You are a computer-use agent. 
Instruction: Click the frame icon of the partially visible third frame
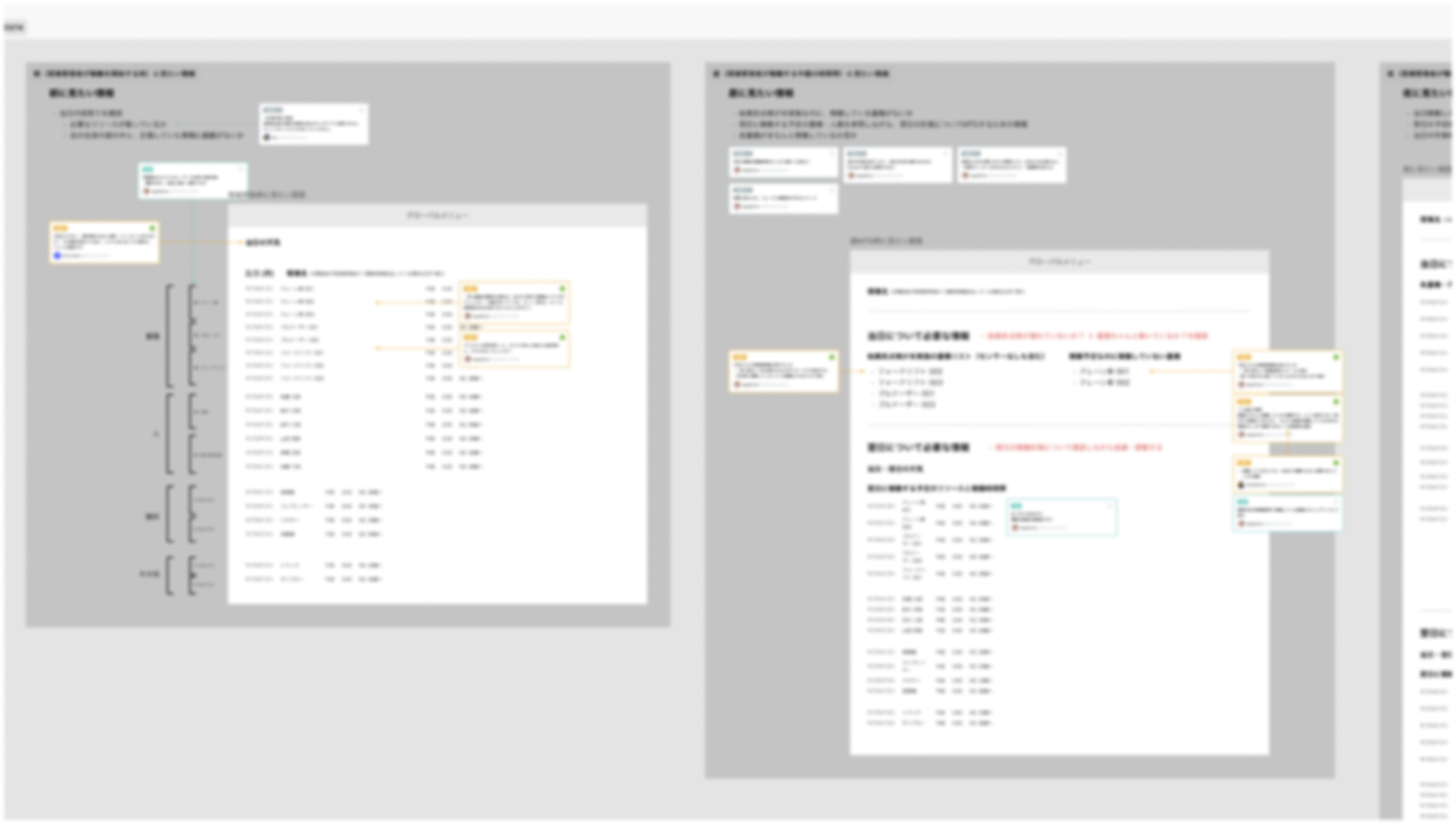pos(1390,74)
